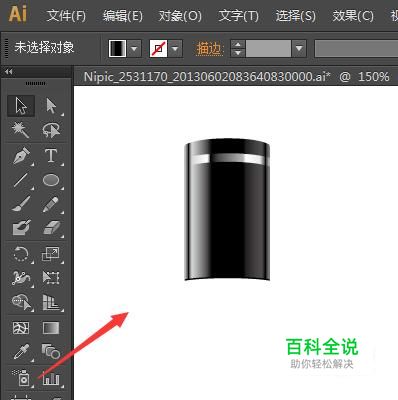Select the Free Transform tool
The height and width of the screenshot is (400, 398).
tap(51, 278)
